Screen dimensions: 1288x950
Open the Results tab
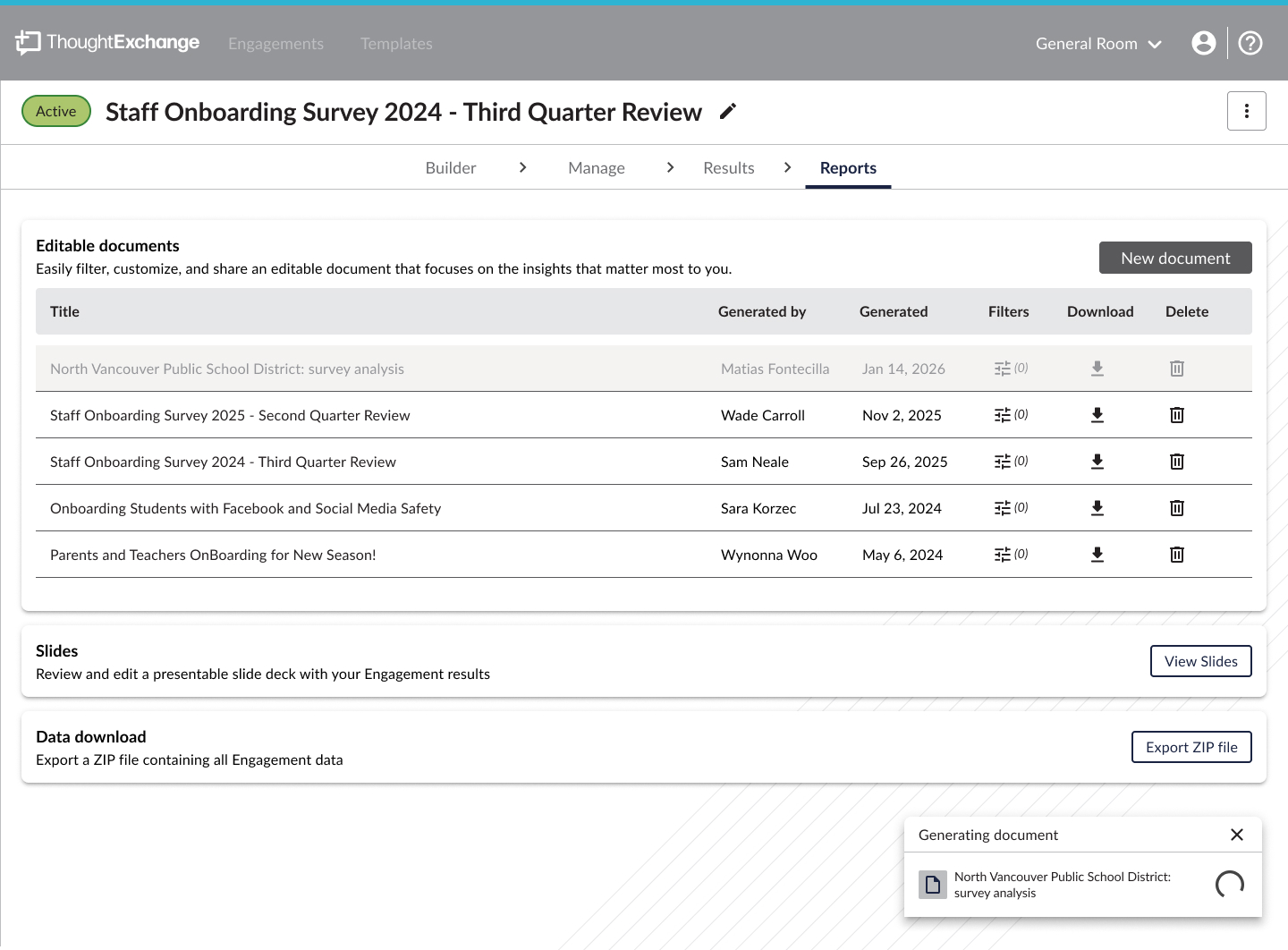click(728, 168)
